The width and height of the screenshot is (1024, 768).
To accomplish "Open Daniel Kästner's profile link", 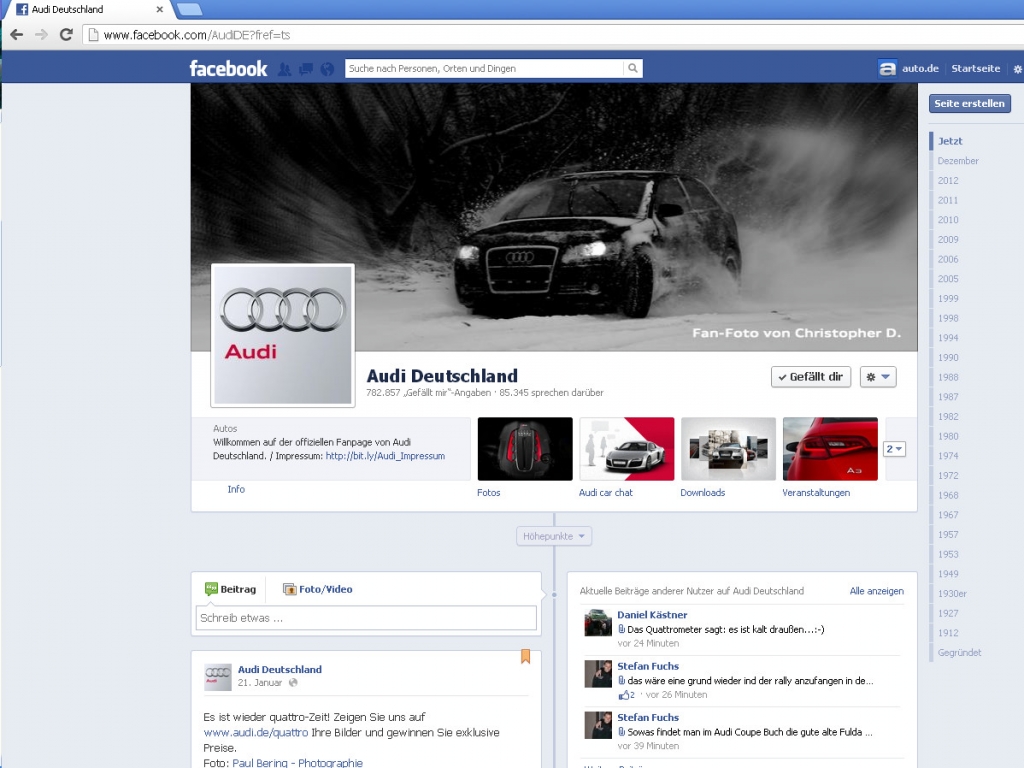I will (652, 615).
